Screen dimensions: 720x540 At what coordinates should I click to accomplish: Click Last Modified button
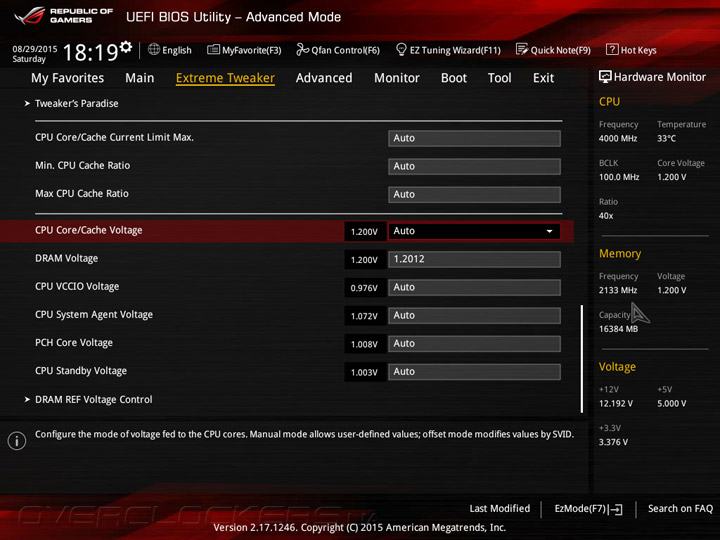[500, 508]
